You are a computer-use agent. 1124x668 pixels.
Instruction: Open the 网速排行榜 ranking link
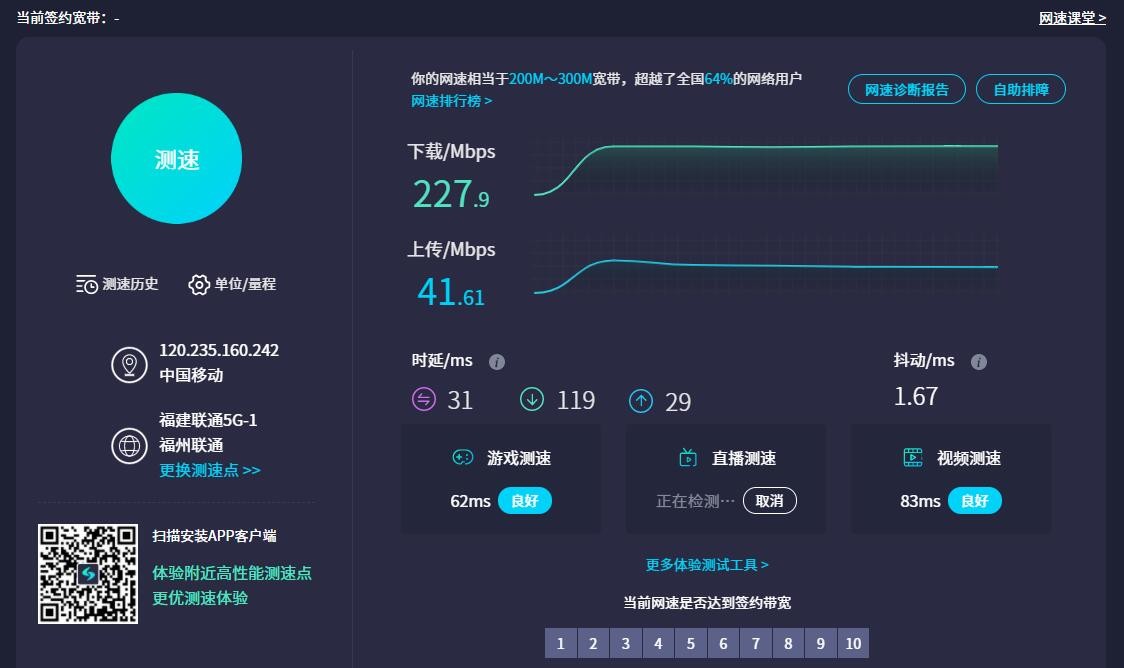[x=452, y=101]
